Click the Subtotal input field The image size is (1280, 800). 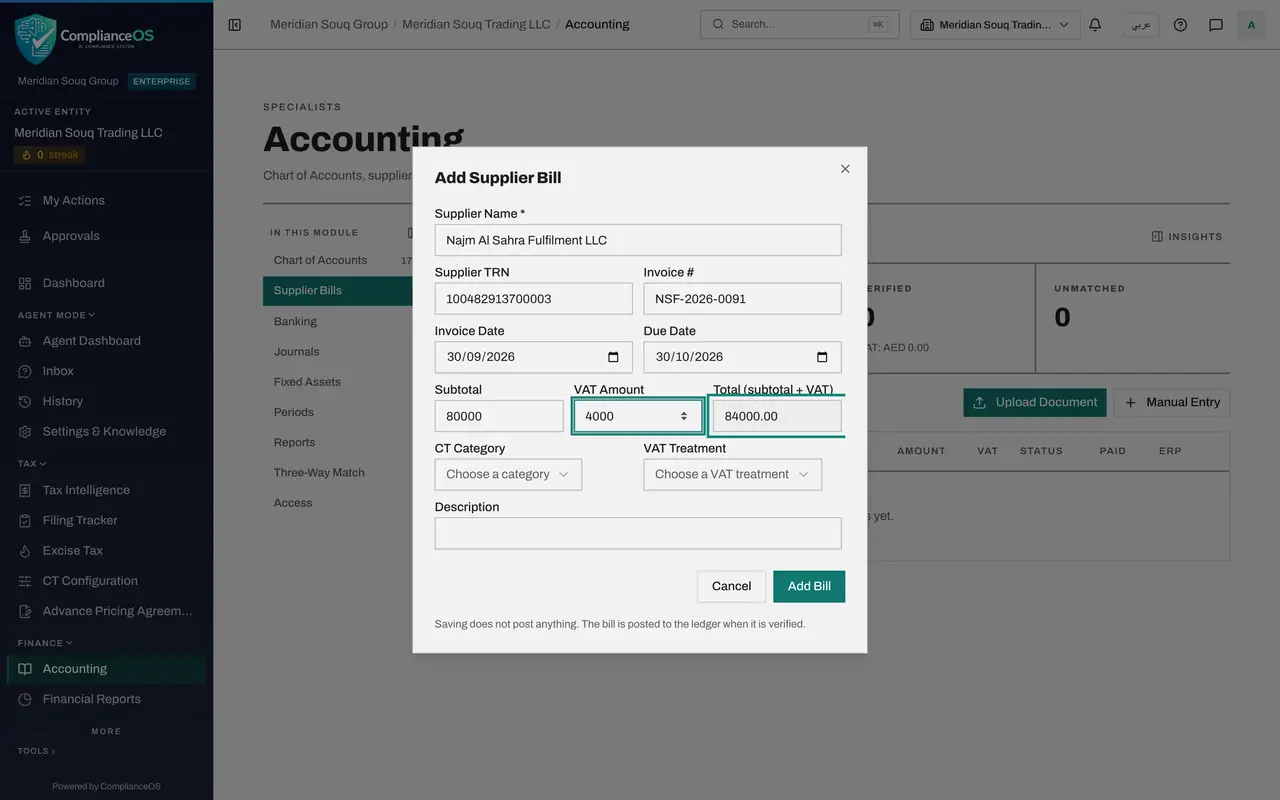point(499,416)
